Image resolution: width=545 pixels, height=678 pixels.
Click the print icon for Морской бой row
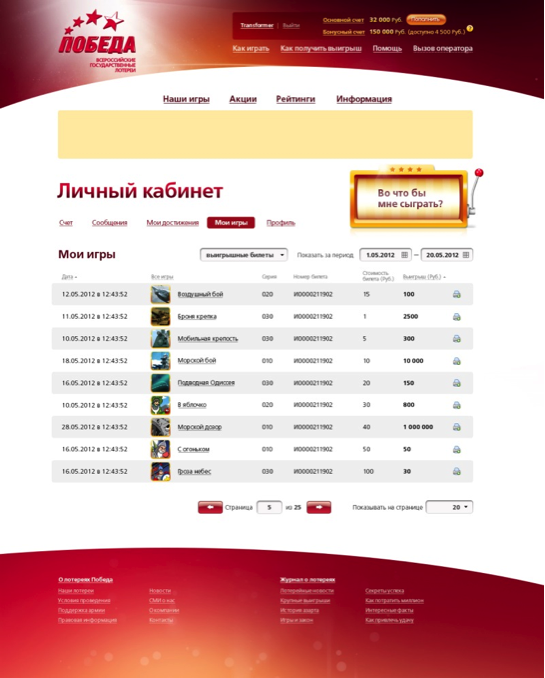click(x=456, y=361)
